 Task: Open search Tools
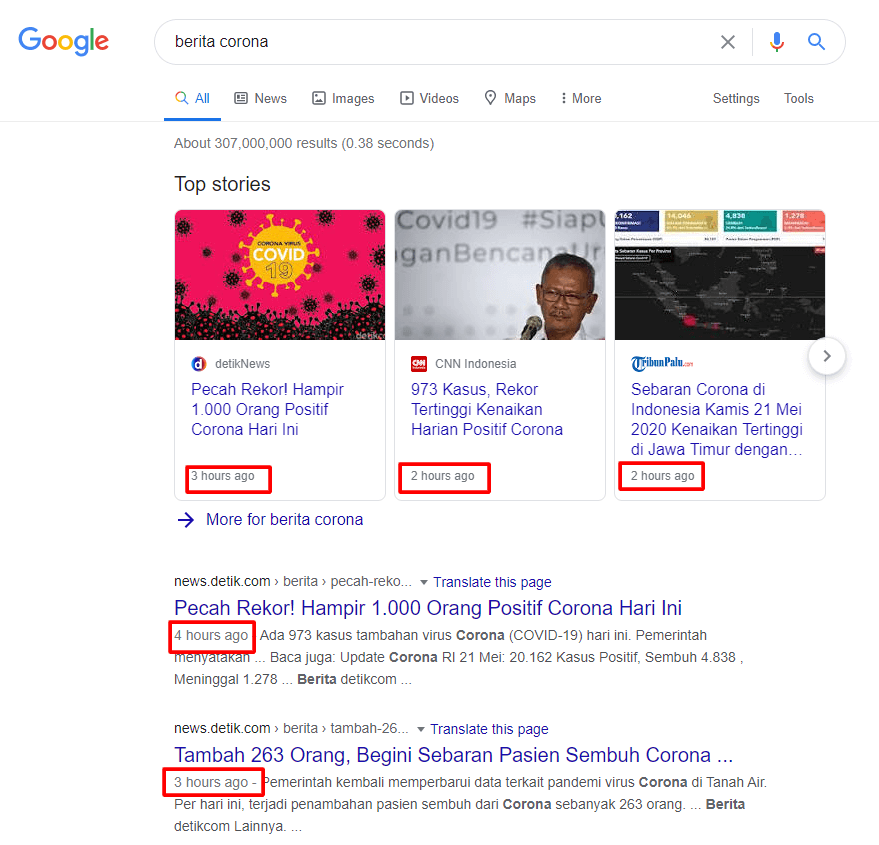coord(798,99)
